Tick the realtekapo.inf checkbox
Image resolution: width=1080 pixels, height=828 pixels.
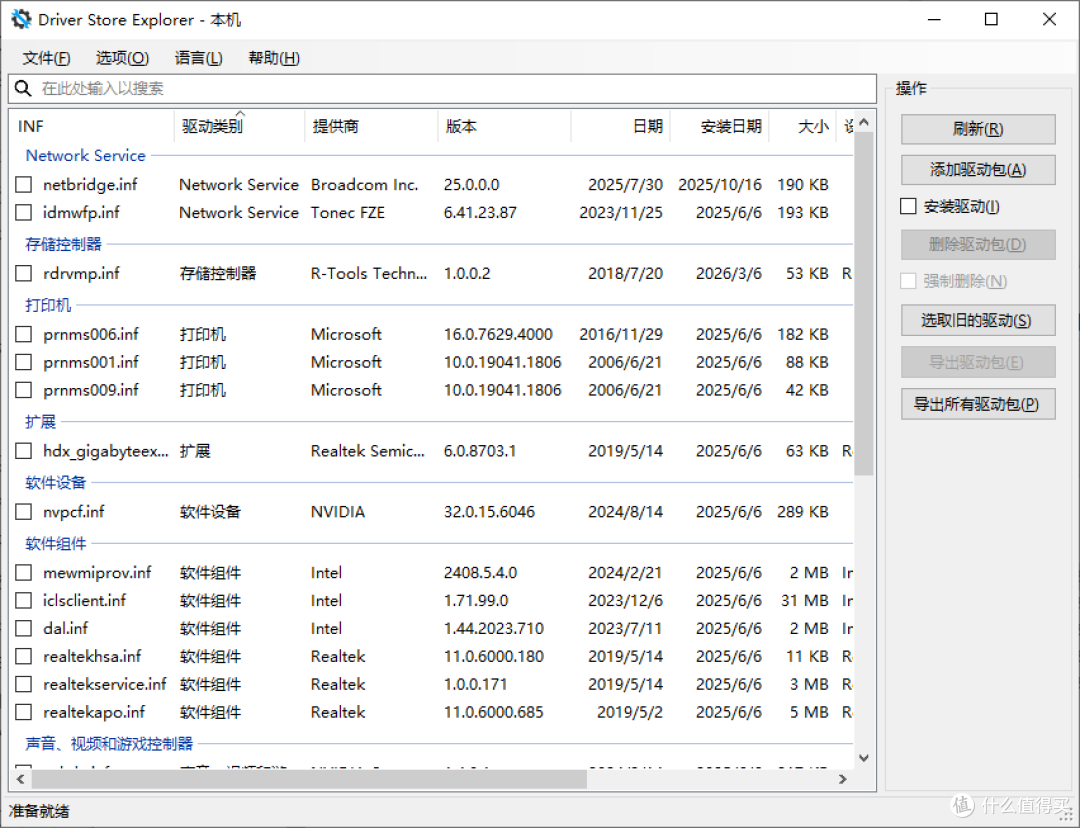(23, 712)
